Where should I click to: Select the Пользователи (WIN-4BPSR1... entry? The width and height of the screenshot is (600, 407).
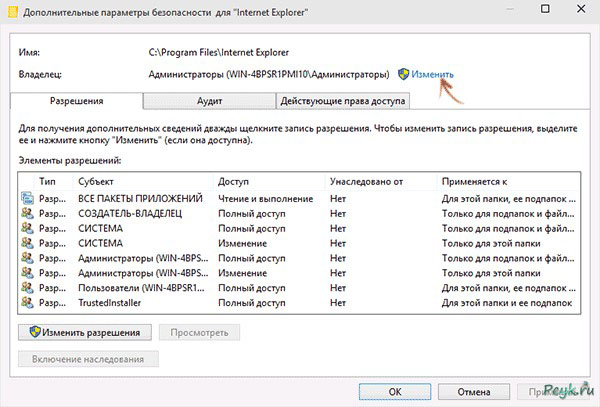click(141, 288)
